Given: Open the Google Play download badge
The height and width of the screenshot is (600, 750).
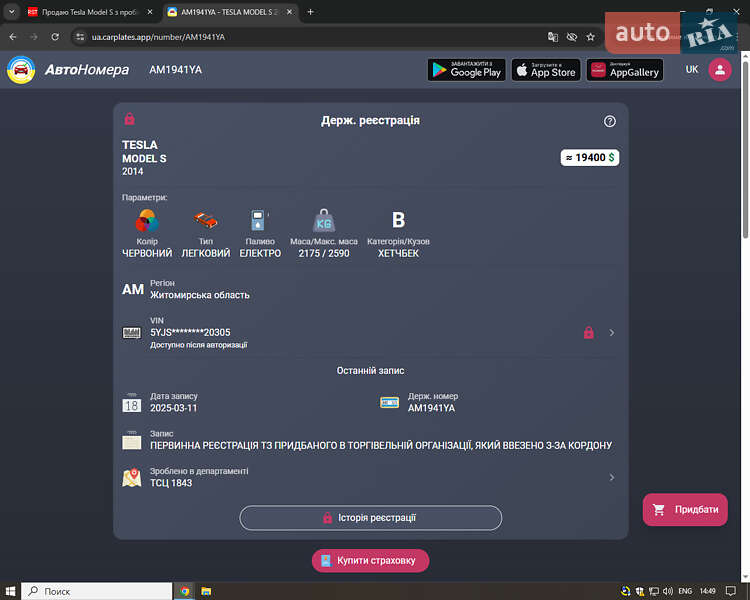Looking at the screenshot, I should coord(466,70).
